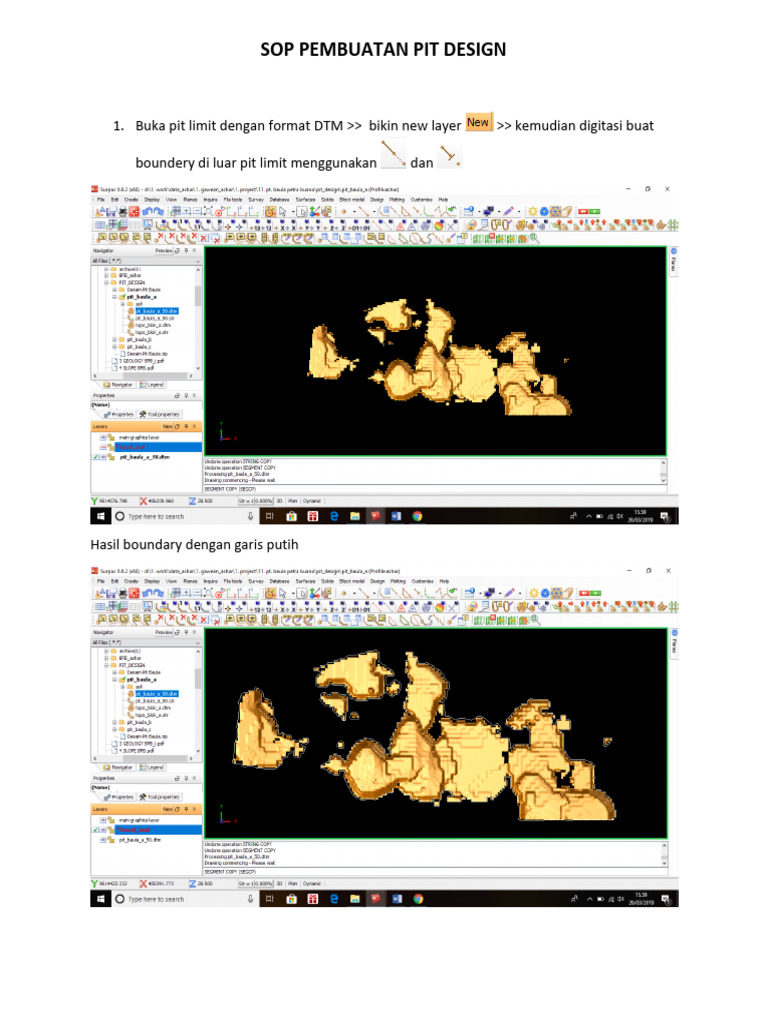This screenshot has height=1024, width=768.
Task: Click the New layer icon in step 1 text
Action: 479,122
